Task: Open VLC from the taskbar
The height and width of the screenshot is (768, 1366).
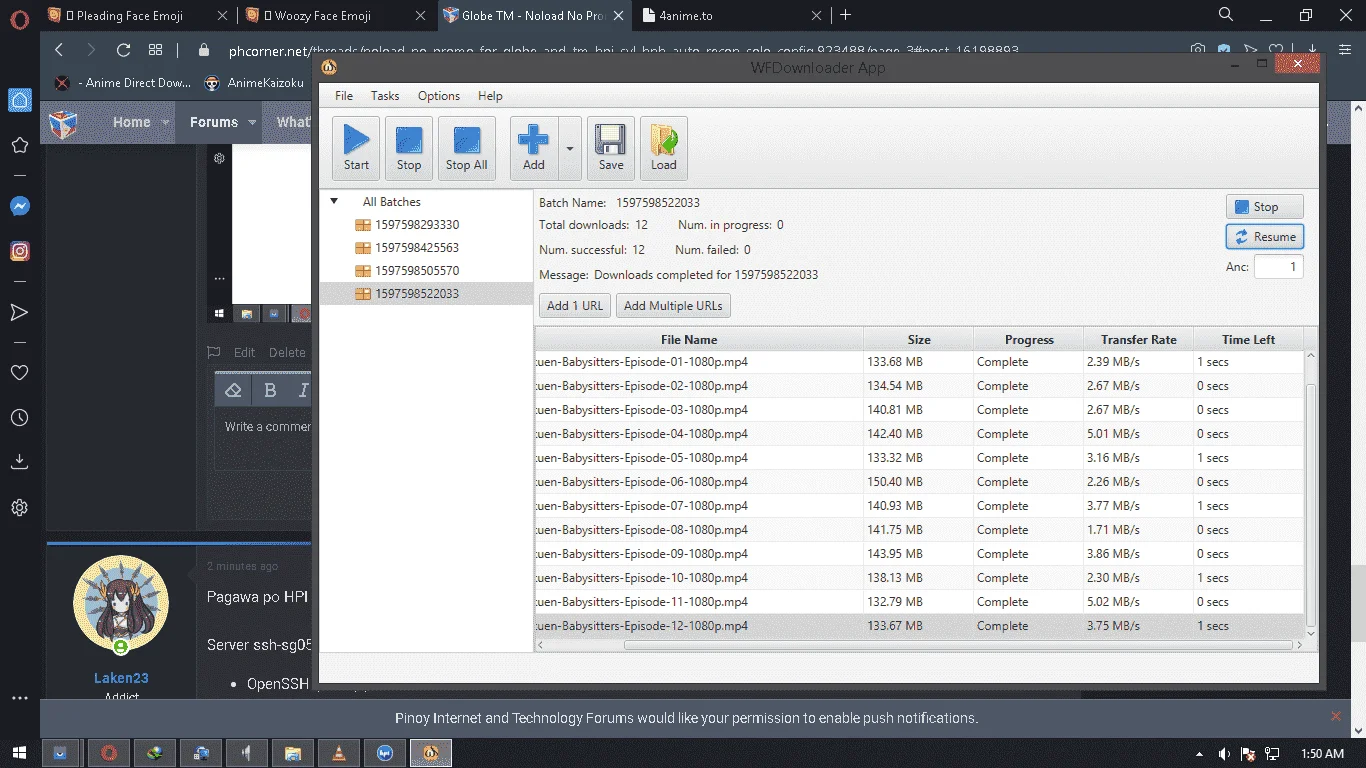Action: coord(339,753)
